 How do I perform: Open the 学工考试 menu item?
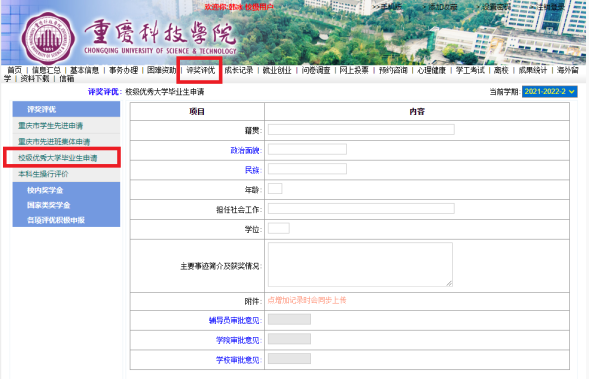(x=470, y=70)
